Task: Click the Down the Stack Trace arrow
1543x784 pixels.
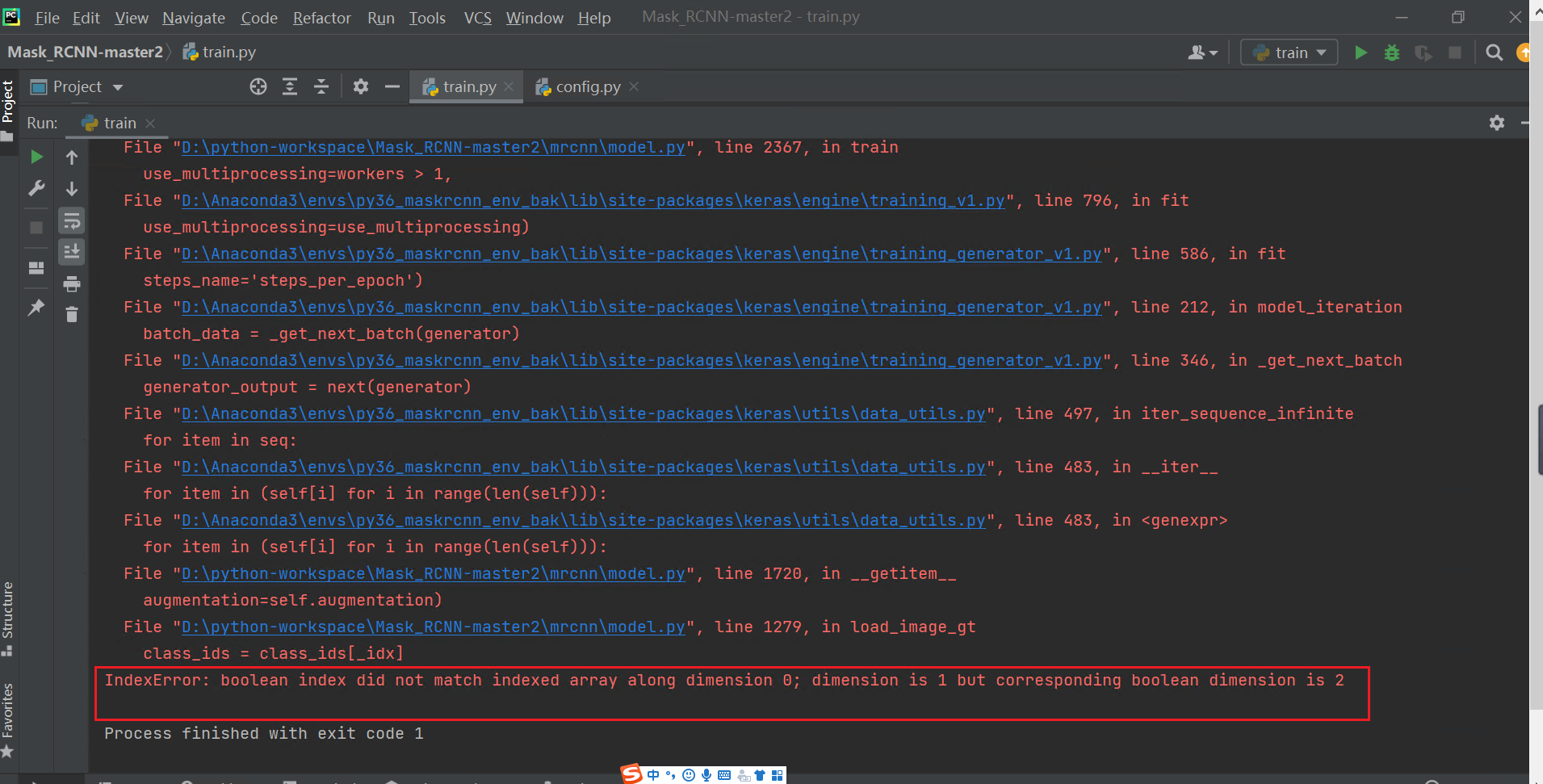Action: (71, 190)
